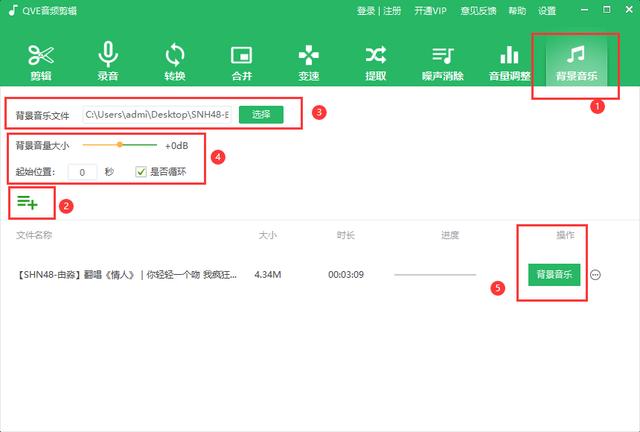Click the 背景音乐文件 path input field
The width and height of the screenshot is (640, 432).
157,115
